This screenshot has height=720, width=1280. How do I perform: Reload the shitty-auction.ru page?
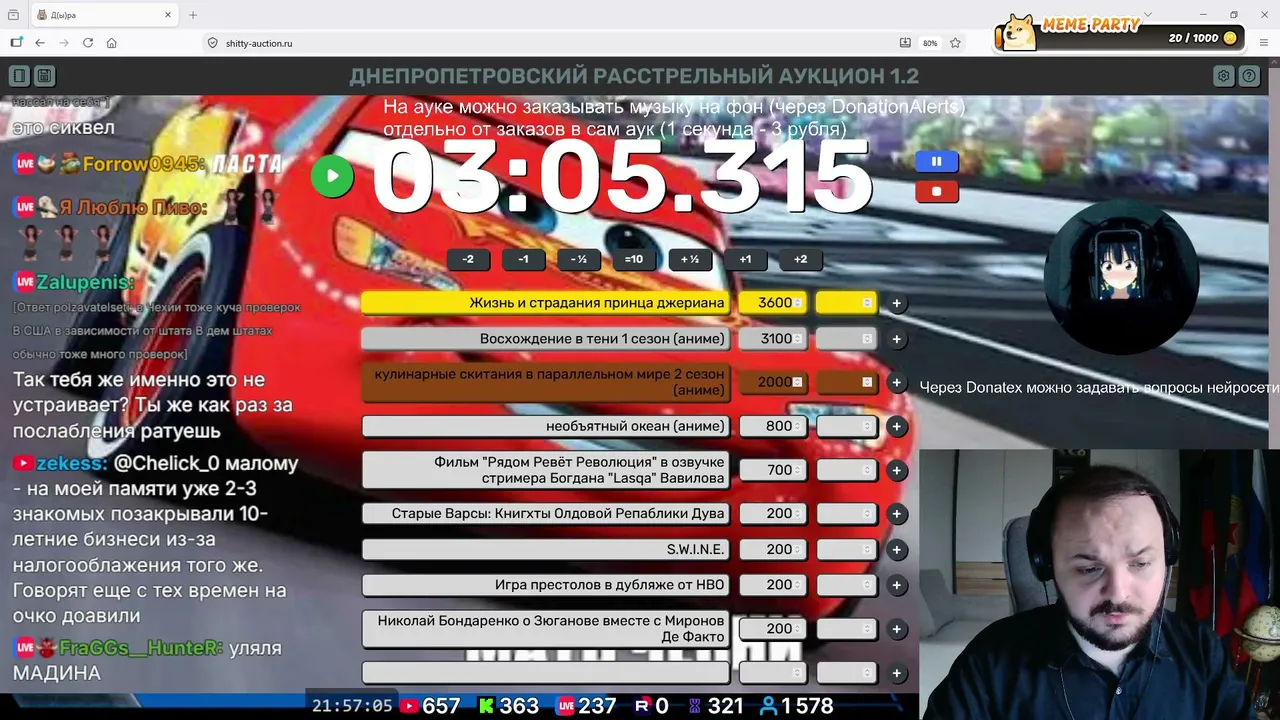tap(88, 43)
